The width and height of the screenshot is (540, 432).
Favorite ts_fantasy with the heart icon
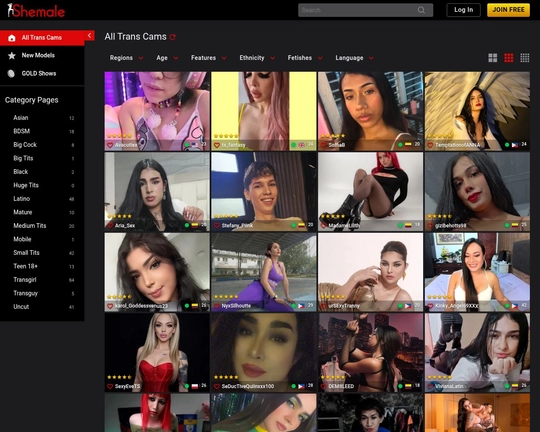[x=217, y=145]
